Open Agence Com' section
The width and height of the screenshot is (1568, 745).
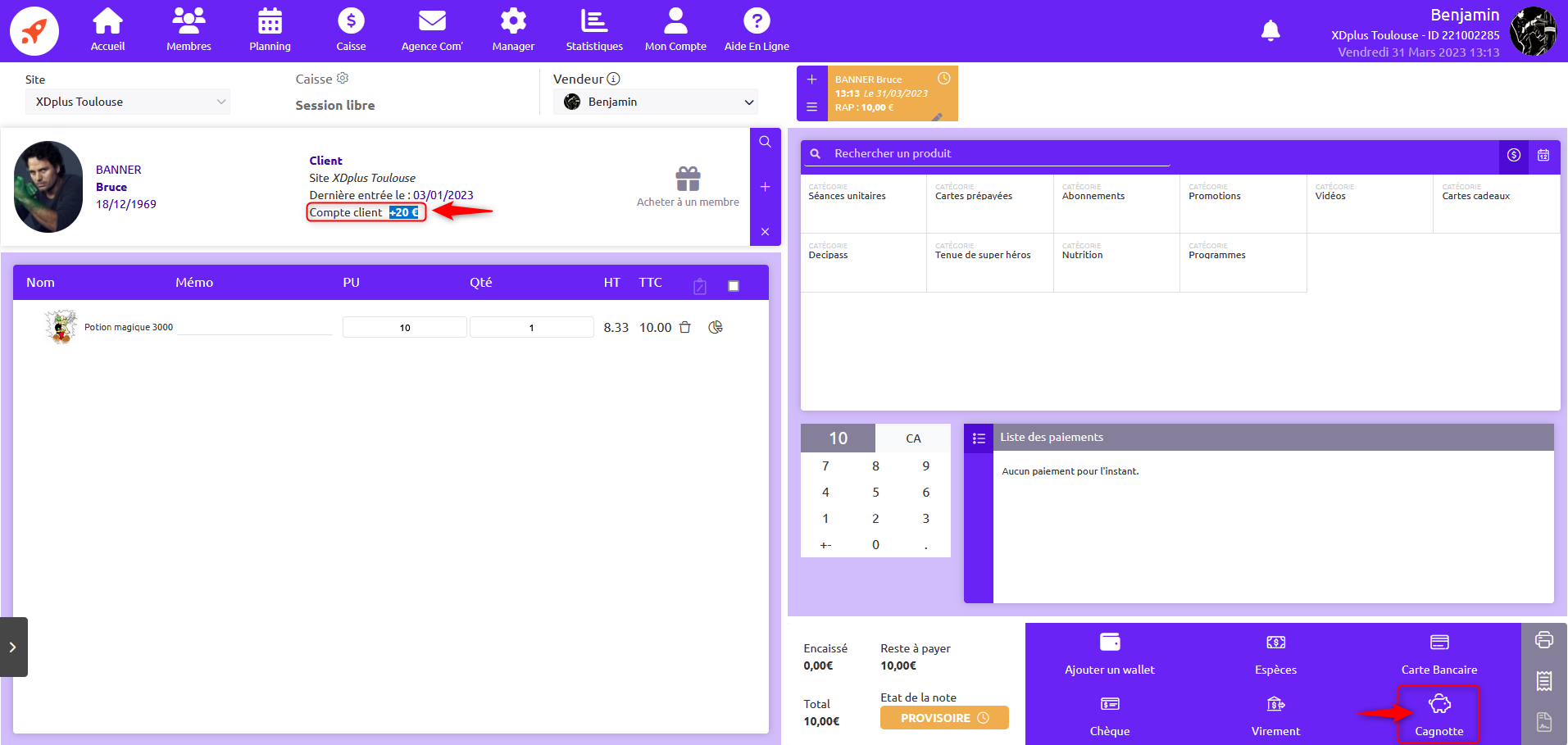coord(432,30)
